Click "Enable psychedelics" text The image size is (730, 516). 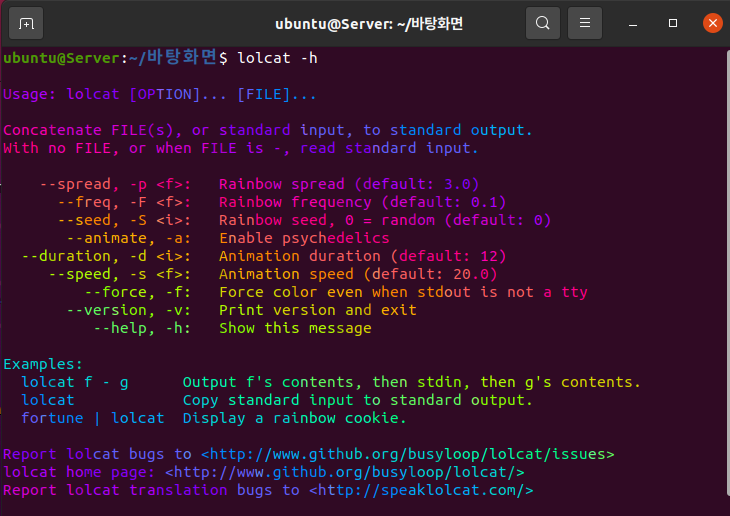304,238
